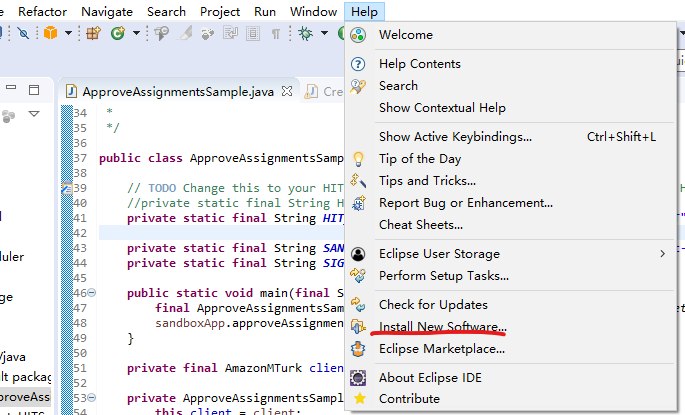Close the open Help menu
The width and height of the screenshot is (685, 415).
(x=364, y=12)
